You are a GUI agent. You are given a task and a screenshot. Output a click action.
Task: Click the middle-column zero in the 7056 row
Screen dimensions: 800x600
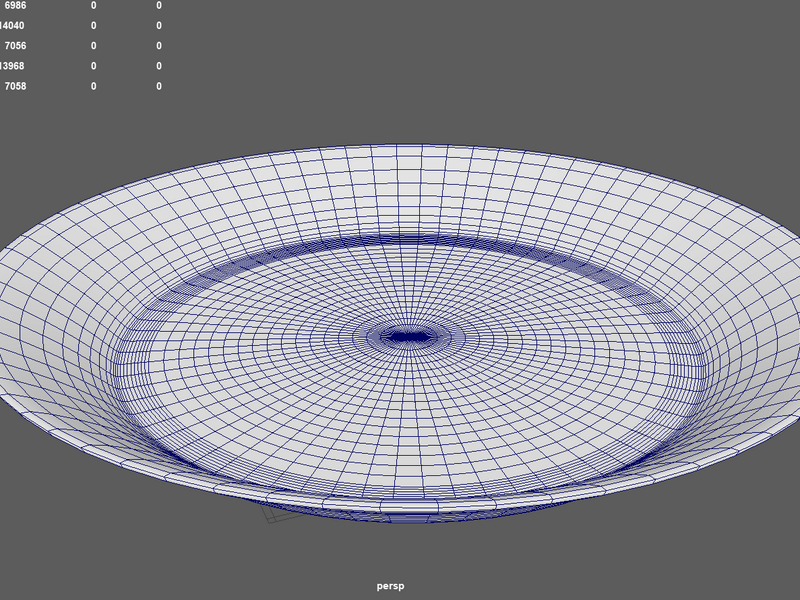pos(93,46)
